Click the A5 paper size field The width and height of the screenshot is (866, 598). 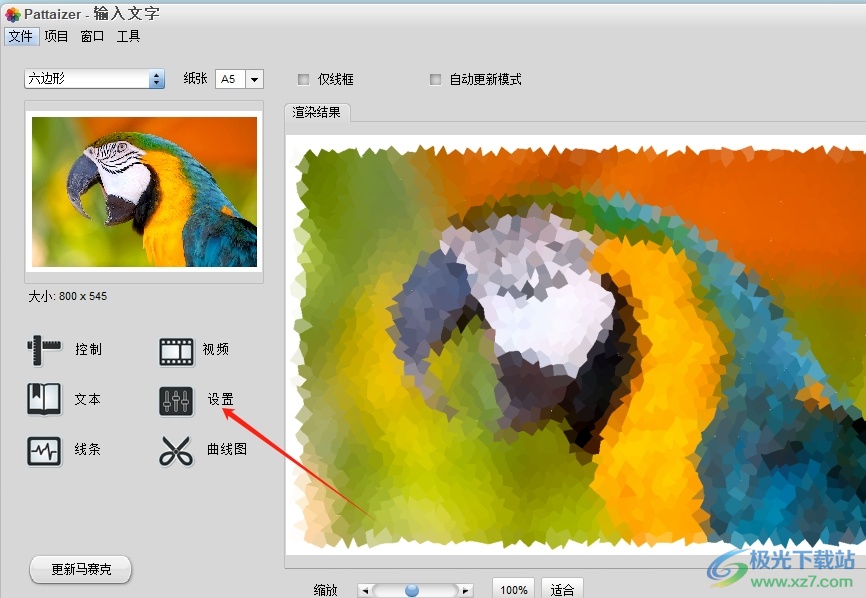[230, 79]
